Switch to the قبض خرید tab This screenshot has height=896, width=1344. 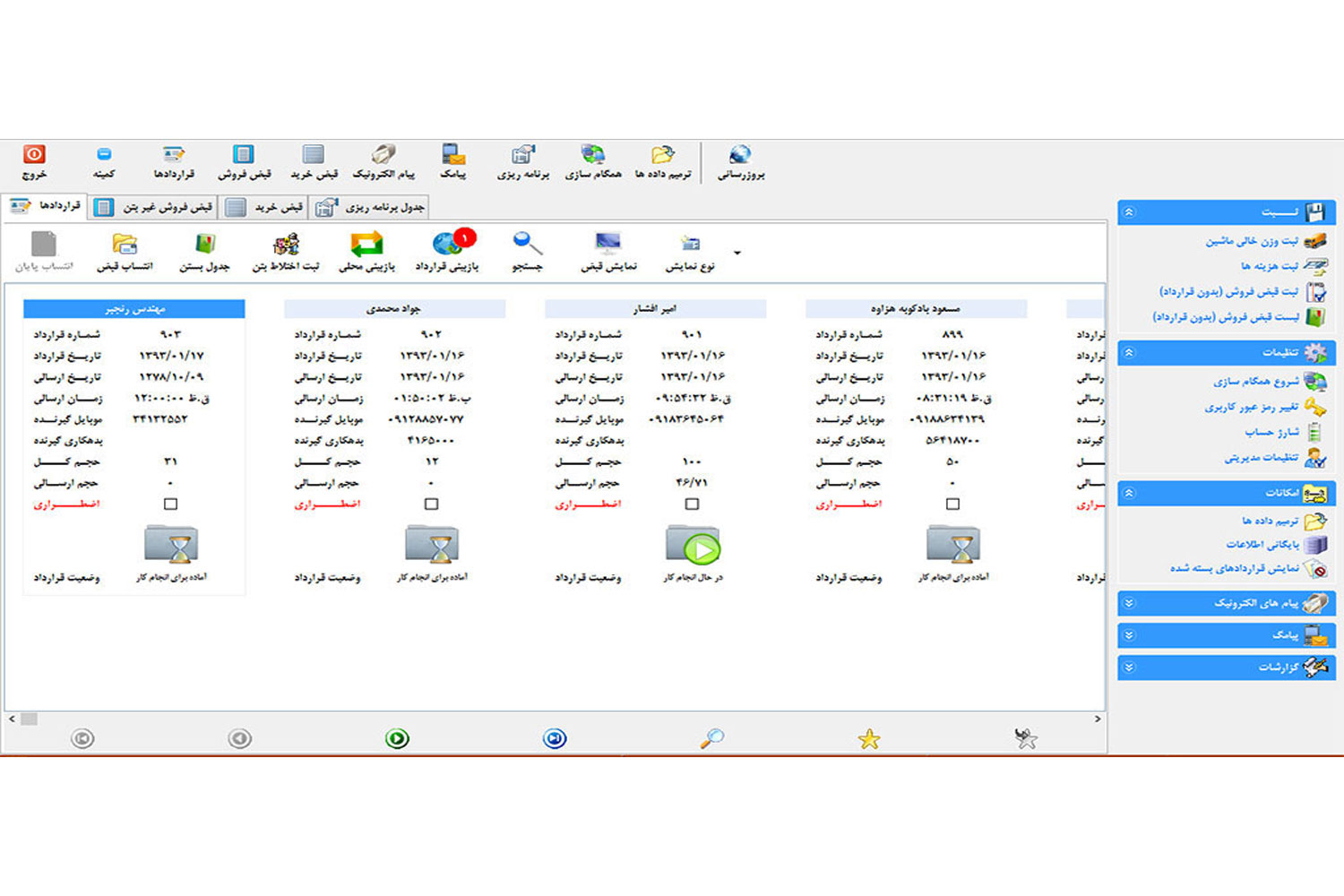(x=265, y=208)
